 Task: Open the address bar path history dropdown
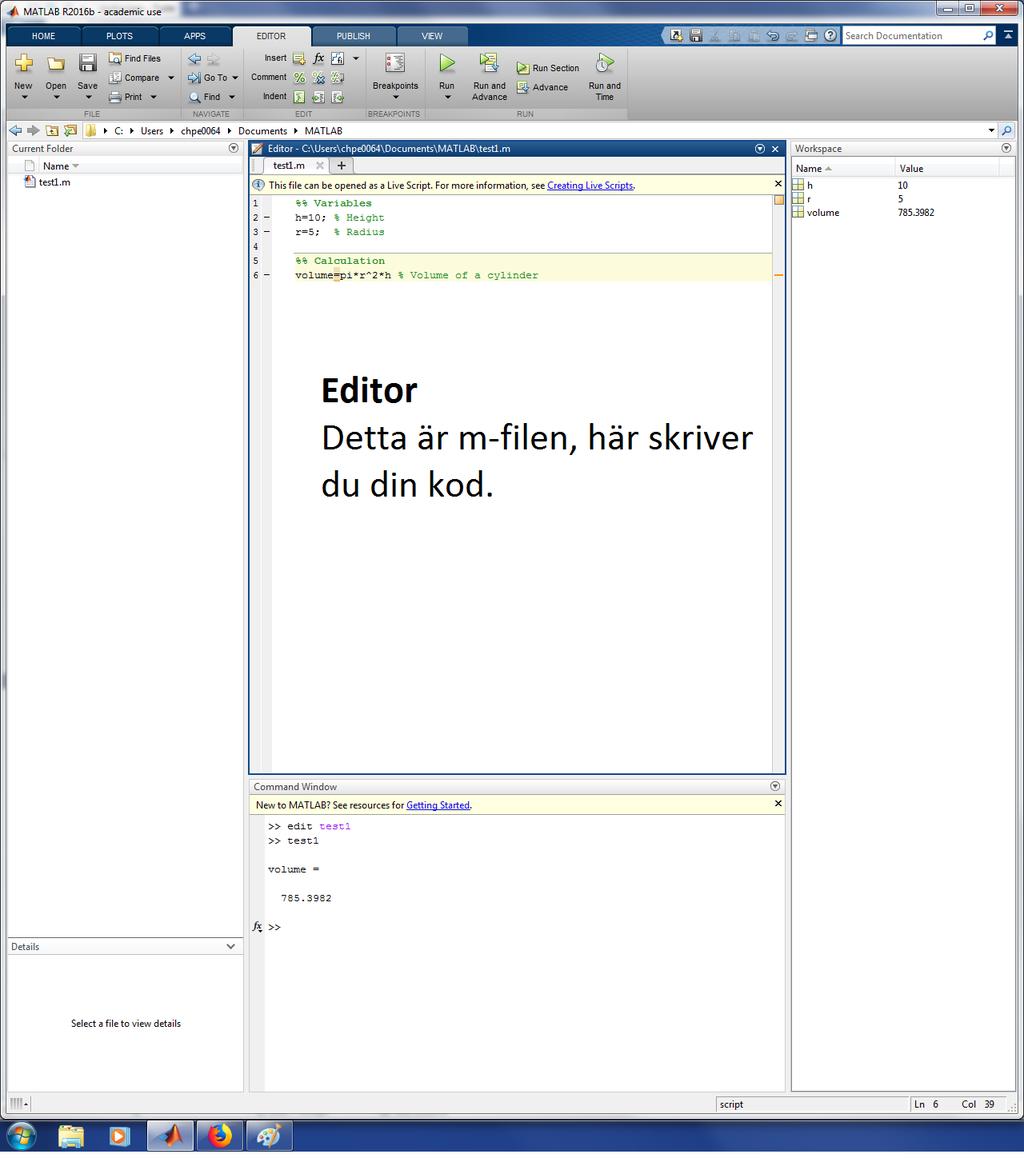coord(991,131)
